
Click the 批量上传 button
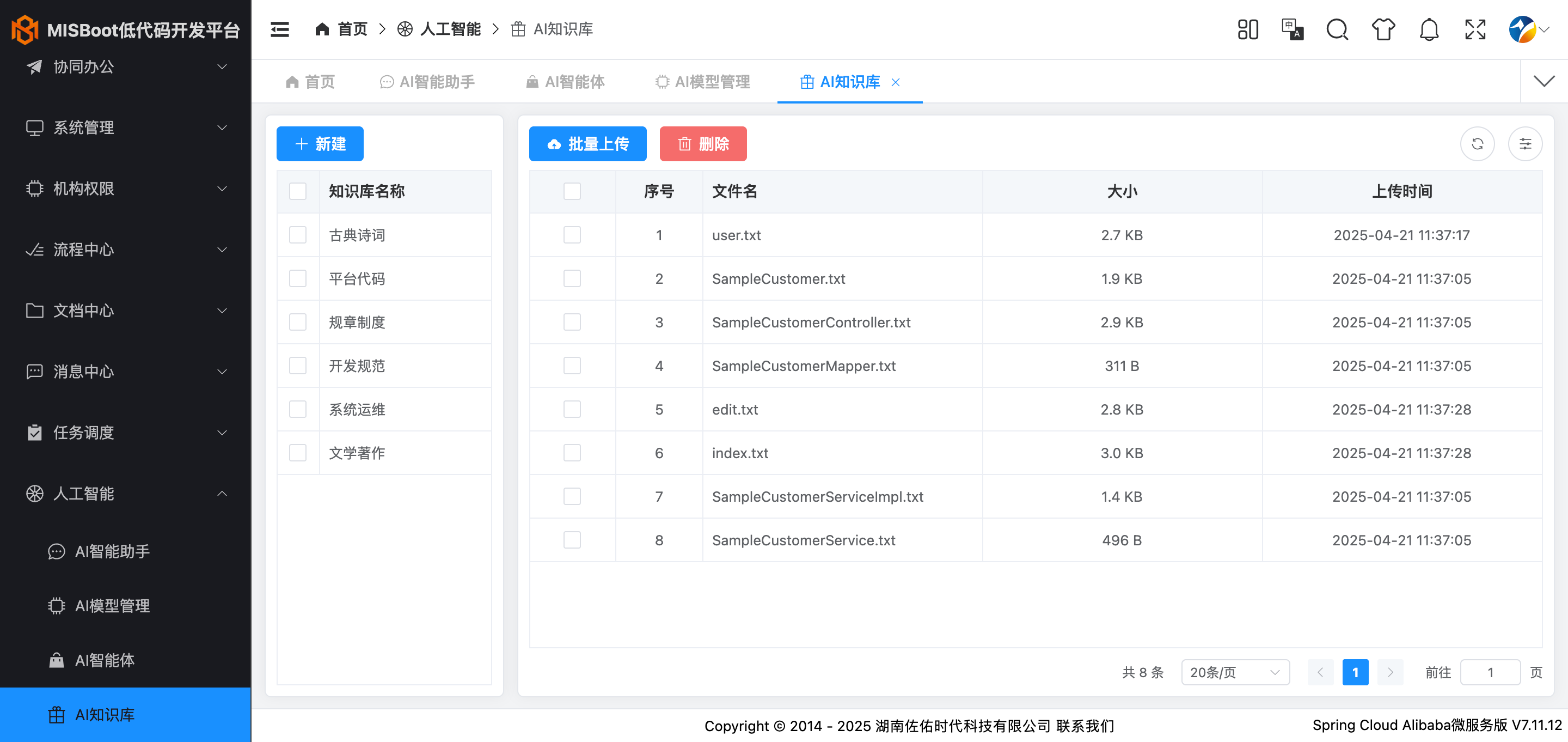coord(587,144)
